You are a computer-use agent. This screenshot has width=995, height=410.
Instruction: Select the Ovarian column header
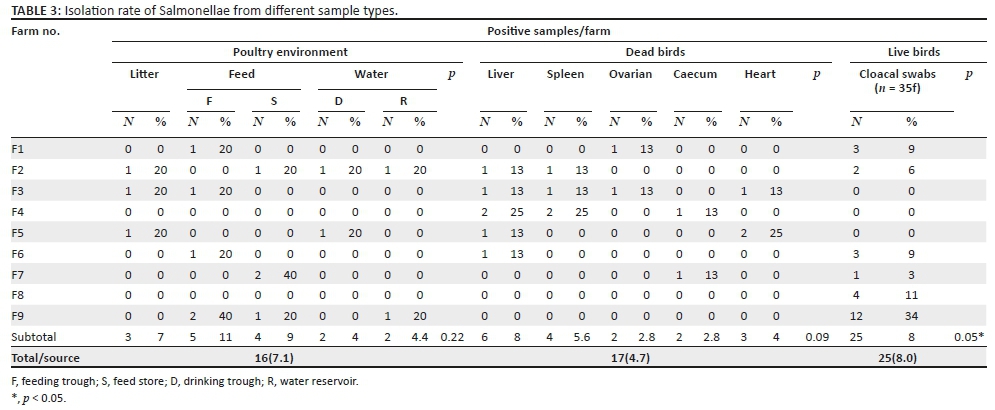click(x=630, y=74)
